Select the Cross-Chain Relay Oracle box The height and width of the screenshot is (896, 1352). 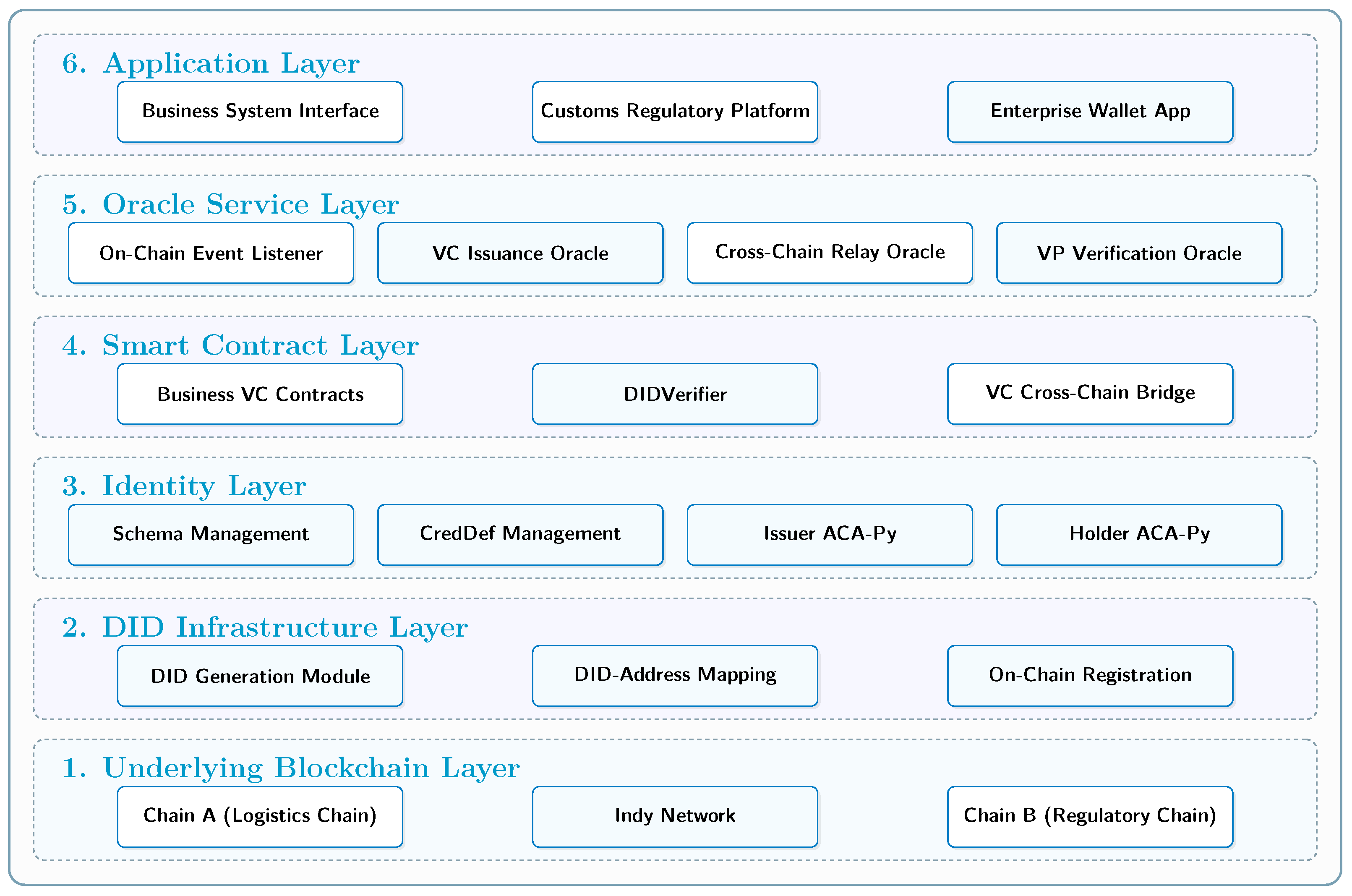830,253
